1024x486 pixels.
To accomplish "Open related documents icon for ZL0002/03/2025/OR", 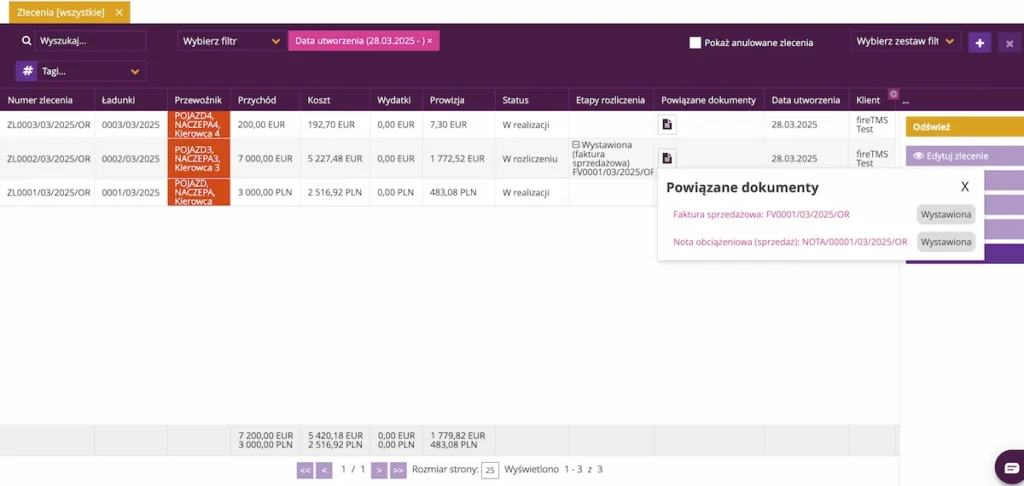I will [x=667, y=157].
